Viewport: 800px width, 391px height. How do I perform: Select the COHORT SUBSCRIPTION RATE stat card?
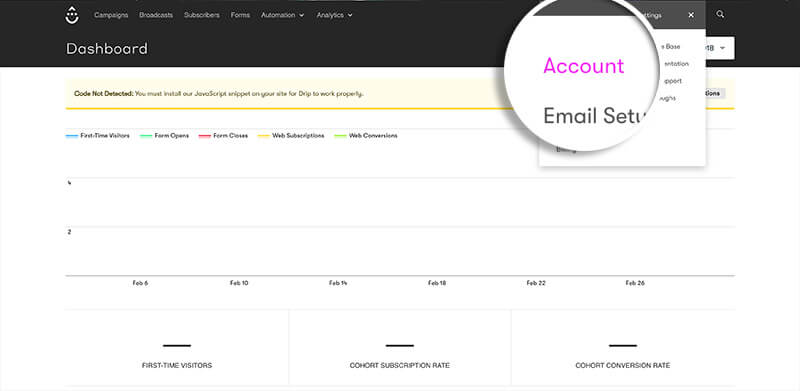point(399,348)
